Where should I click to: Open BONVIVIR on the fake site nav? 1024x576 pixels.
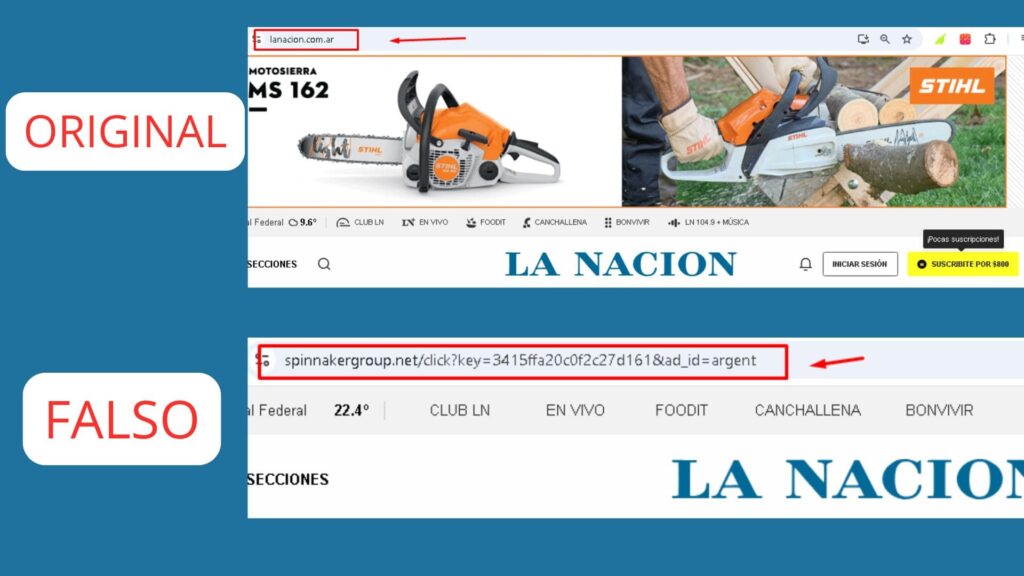pos(939,410)
